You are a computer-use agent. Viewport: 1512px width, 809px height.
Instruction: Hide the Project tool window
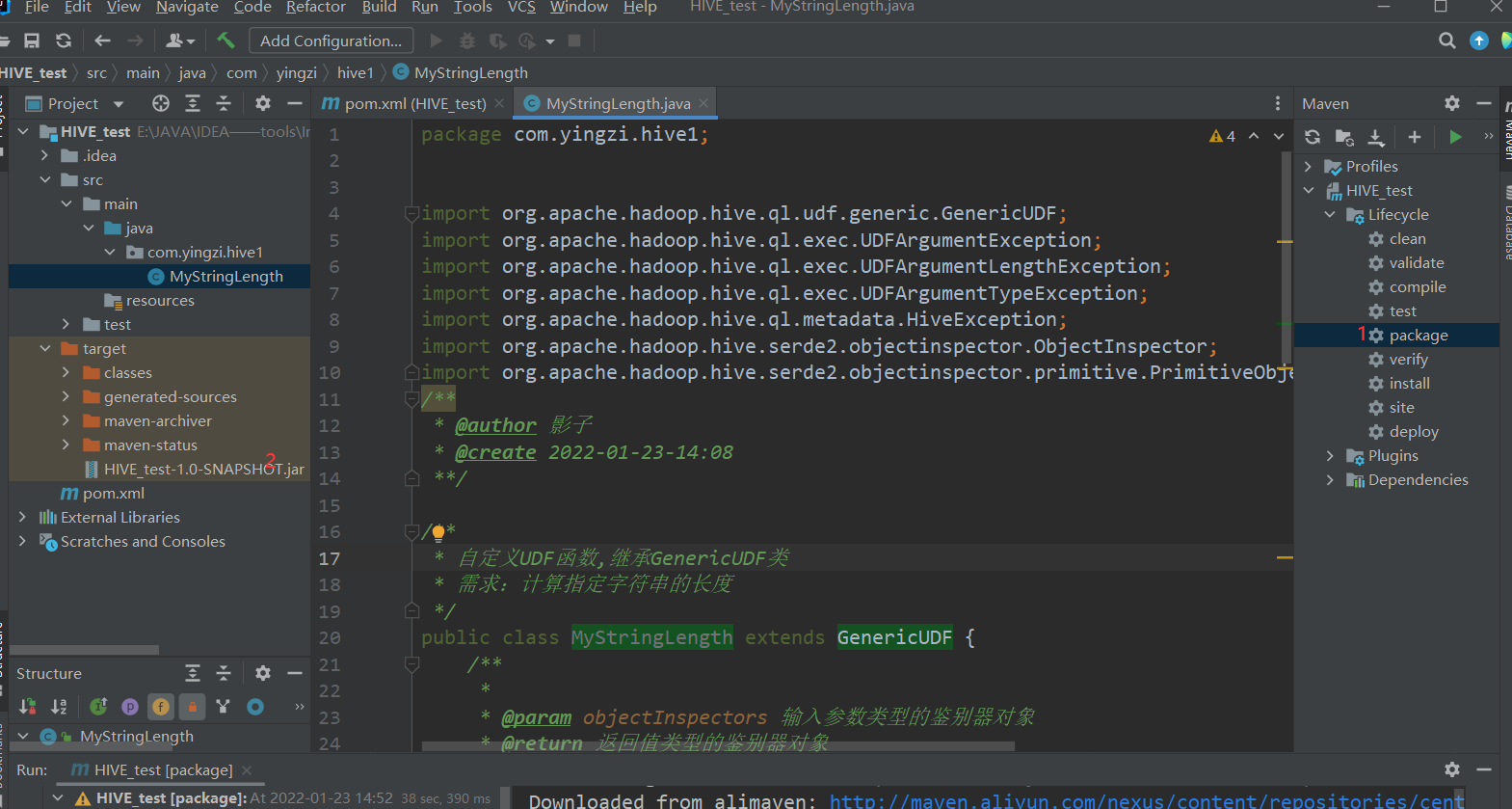(x=295, y=103)
